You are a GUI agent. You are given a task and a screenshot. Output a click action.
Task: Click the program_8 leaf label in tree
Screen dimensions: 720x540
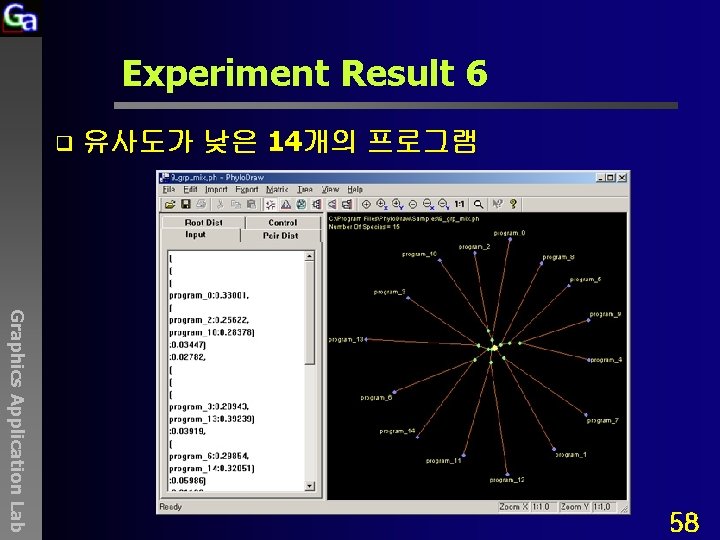coord(558,257)
